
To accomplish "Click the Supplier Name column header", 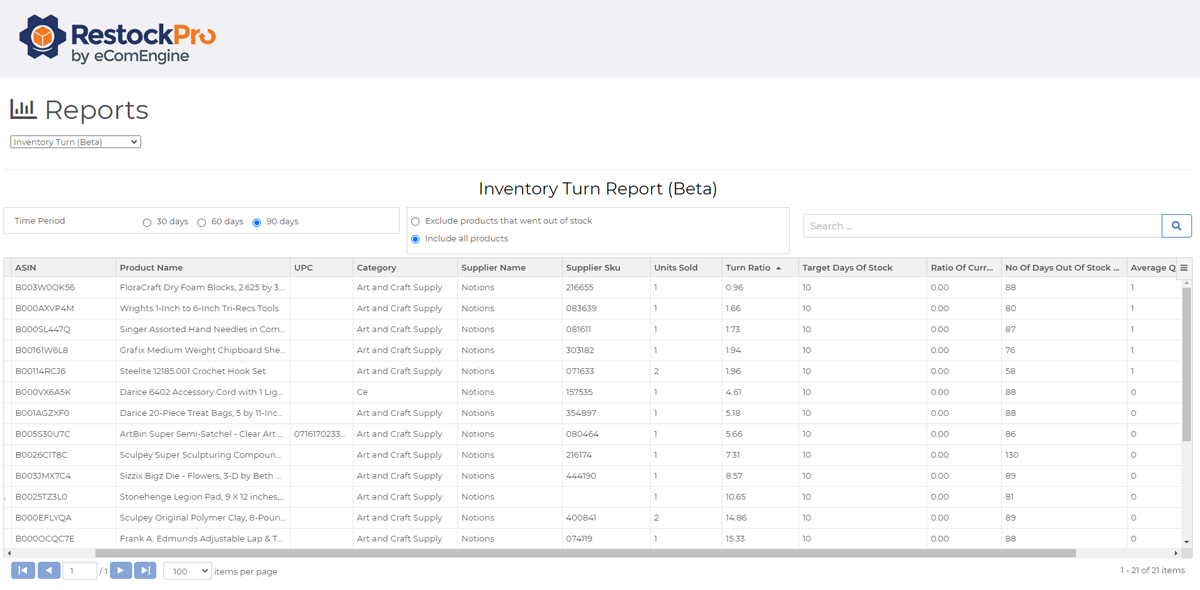I will [x=493, y=268].
